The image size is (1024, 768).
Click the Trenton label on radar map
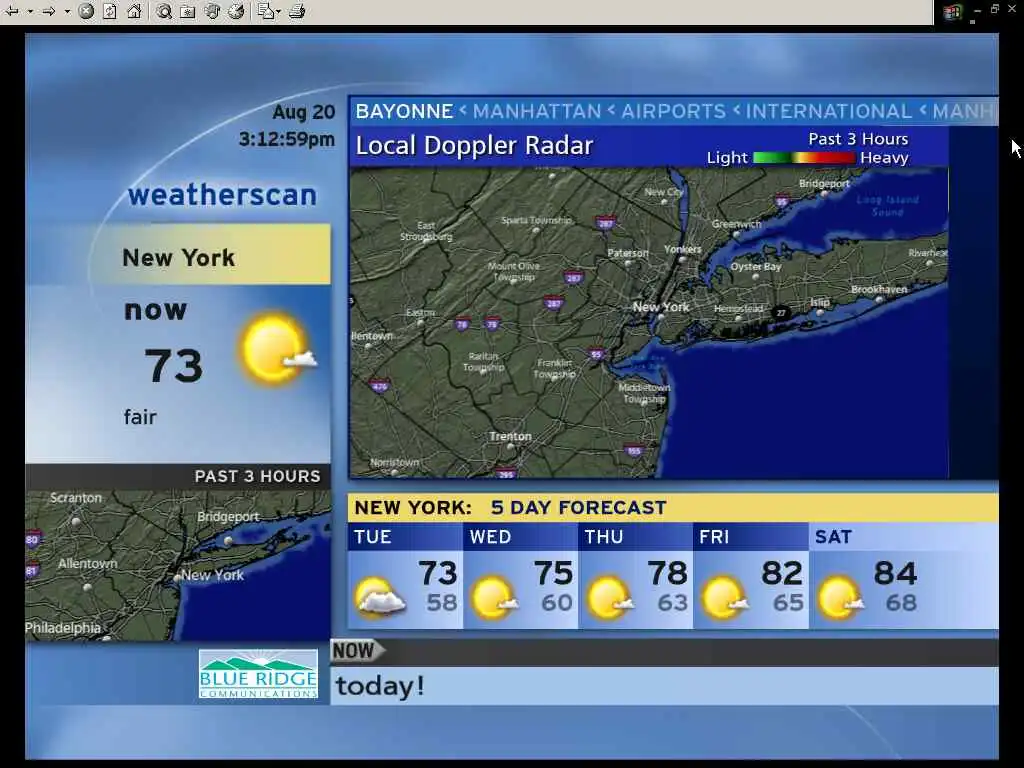coord(510,436)
